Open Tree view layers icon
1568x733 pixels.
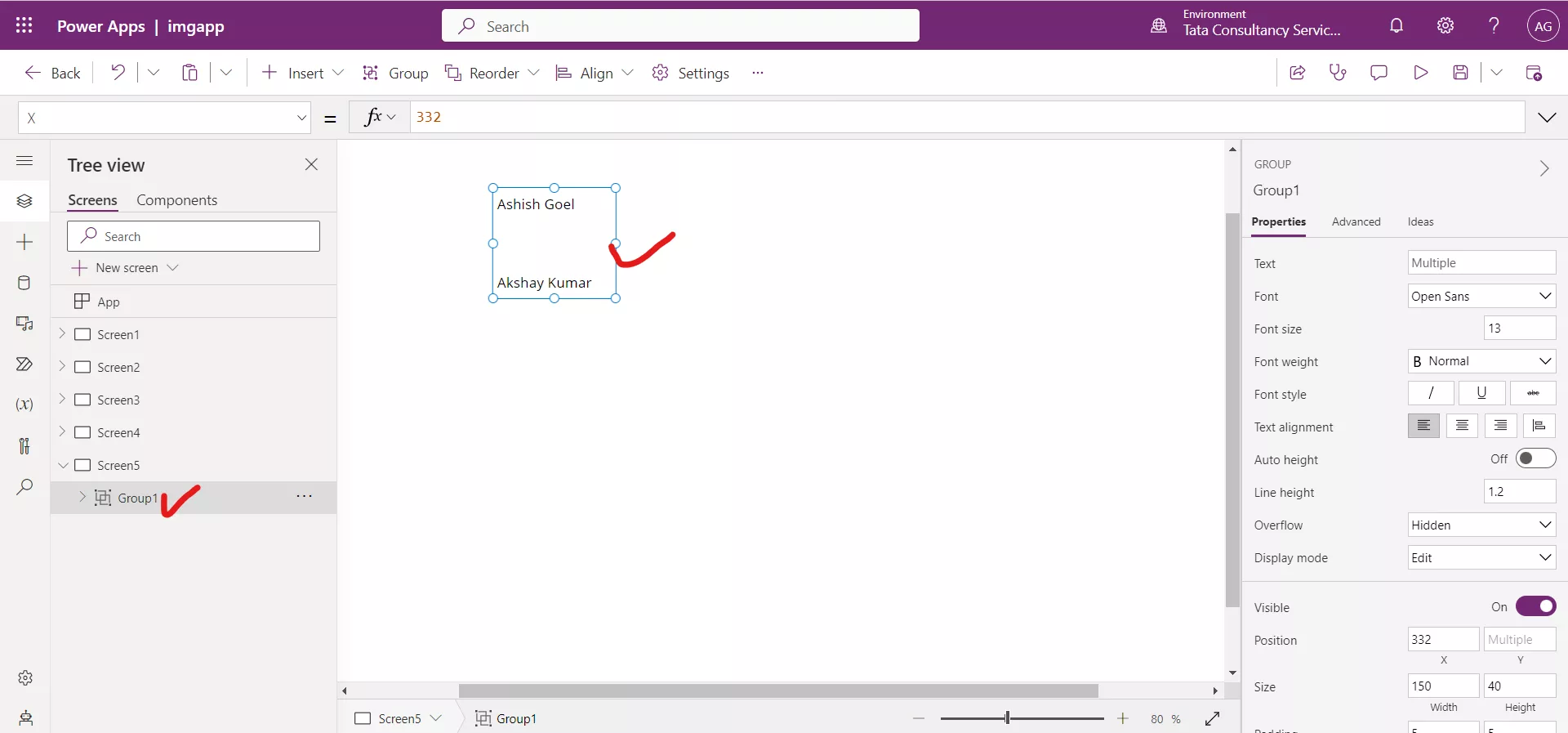24,201
